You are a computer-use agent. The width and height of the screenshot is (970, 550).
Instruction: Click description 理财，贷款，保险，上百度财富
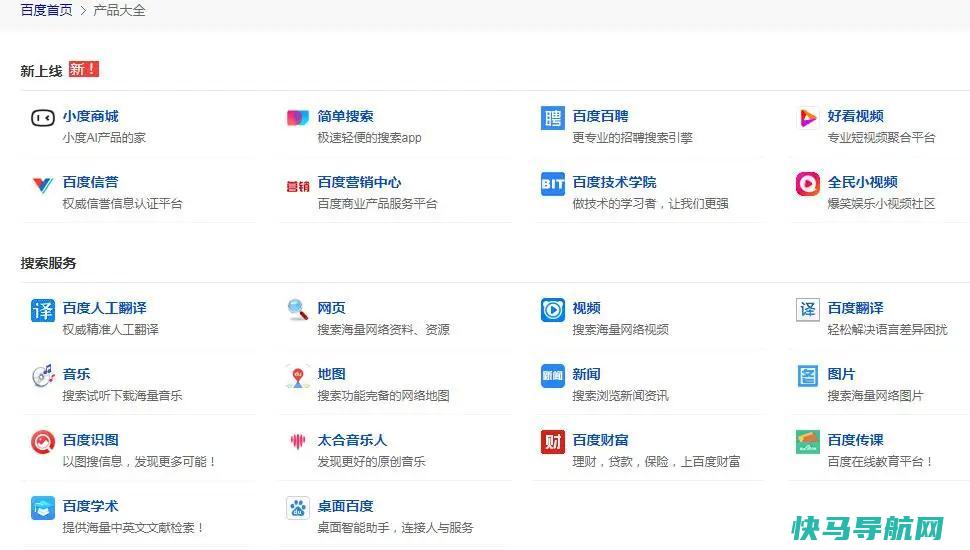[x=656, y=462]
